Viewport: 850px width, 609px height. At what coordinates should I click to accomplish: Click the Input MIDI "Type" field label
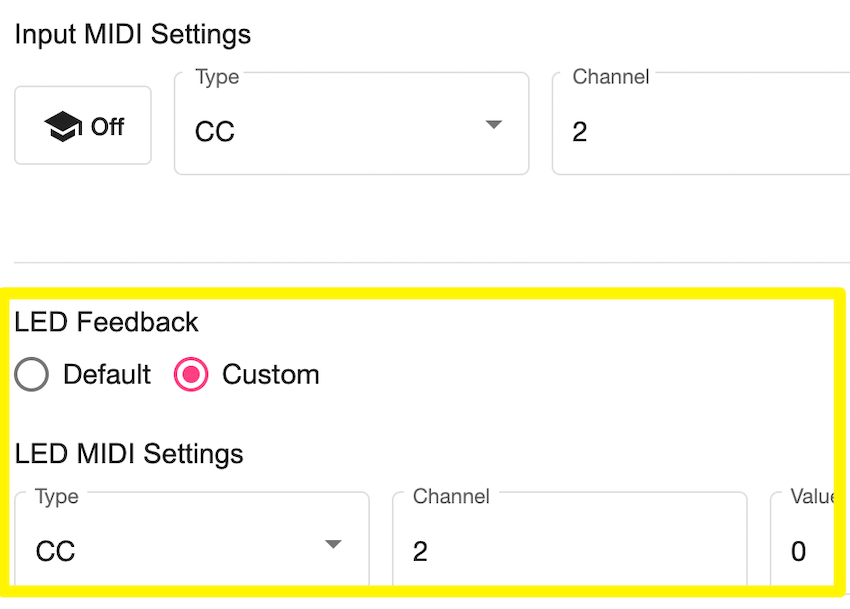point(217,77)
